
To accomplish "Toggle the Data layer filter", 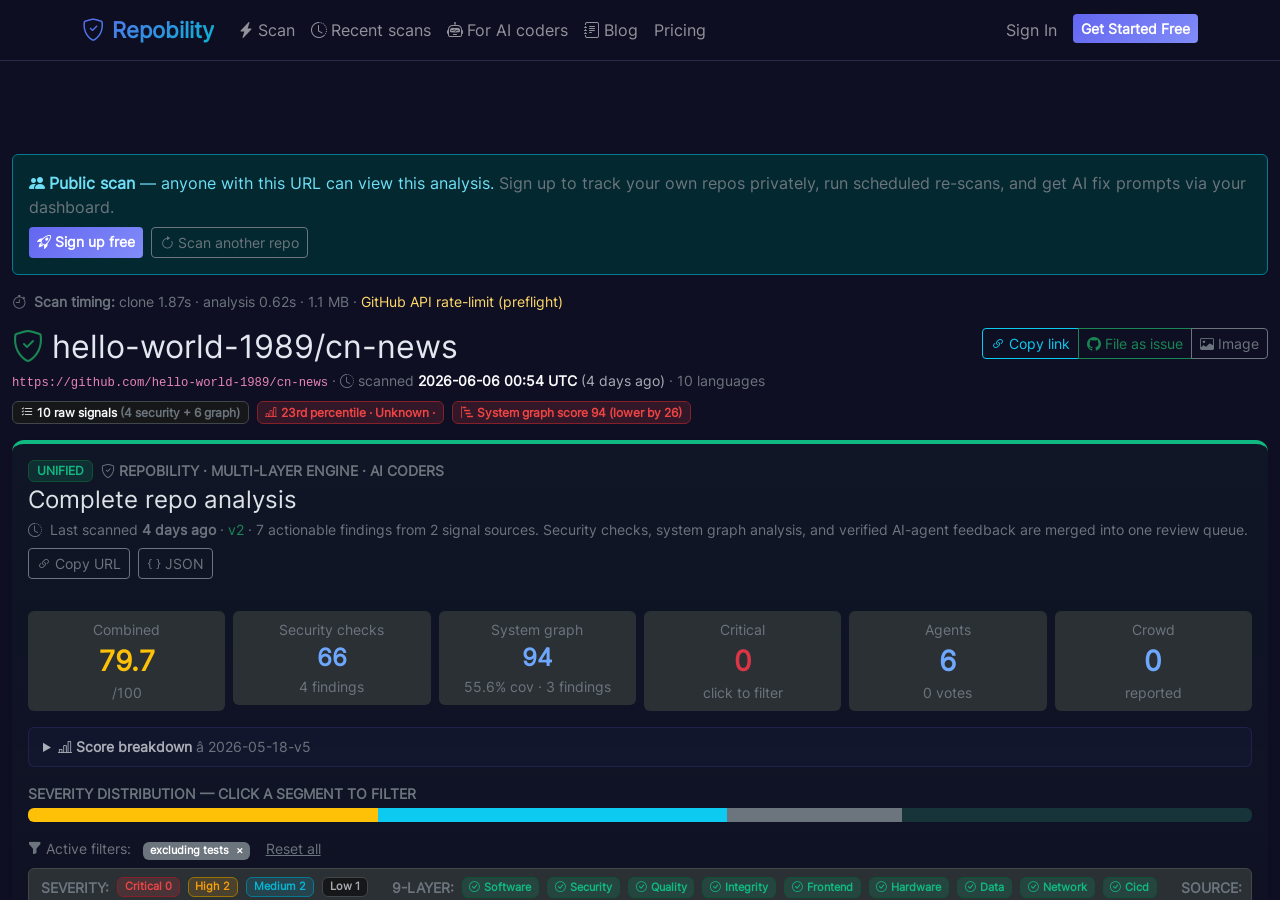I will click(985, 887).
